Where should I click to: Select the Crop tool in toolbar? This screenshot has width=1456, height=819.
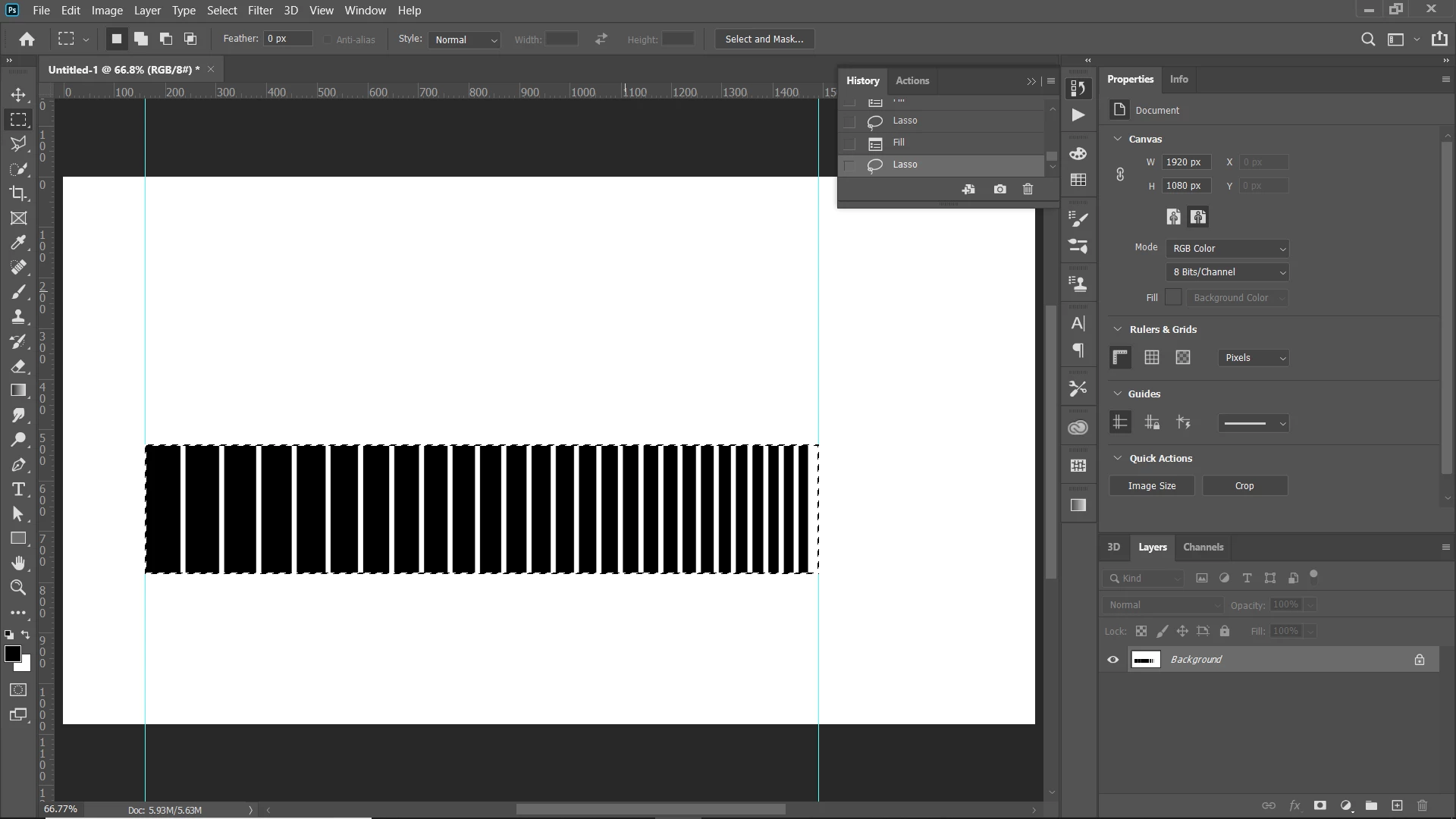tap(18, 193)
